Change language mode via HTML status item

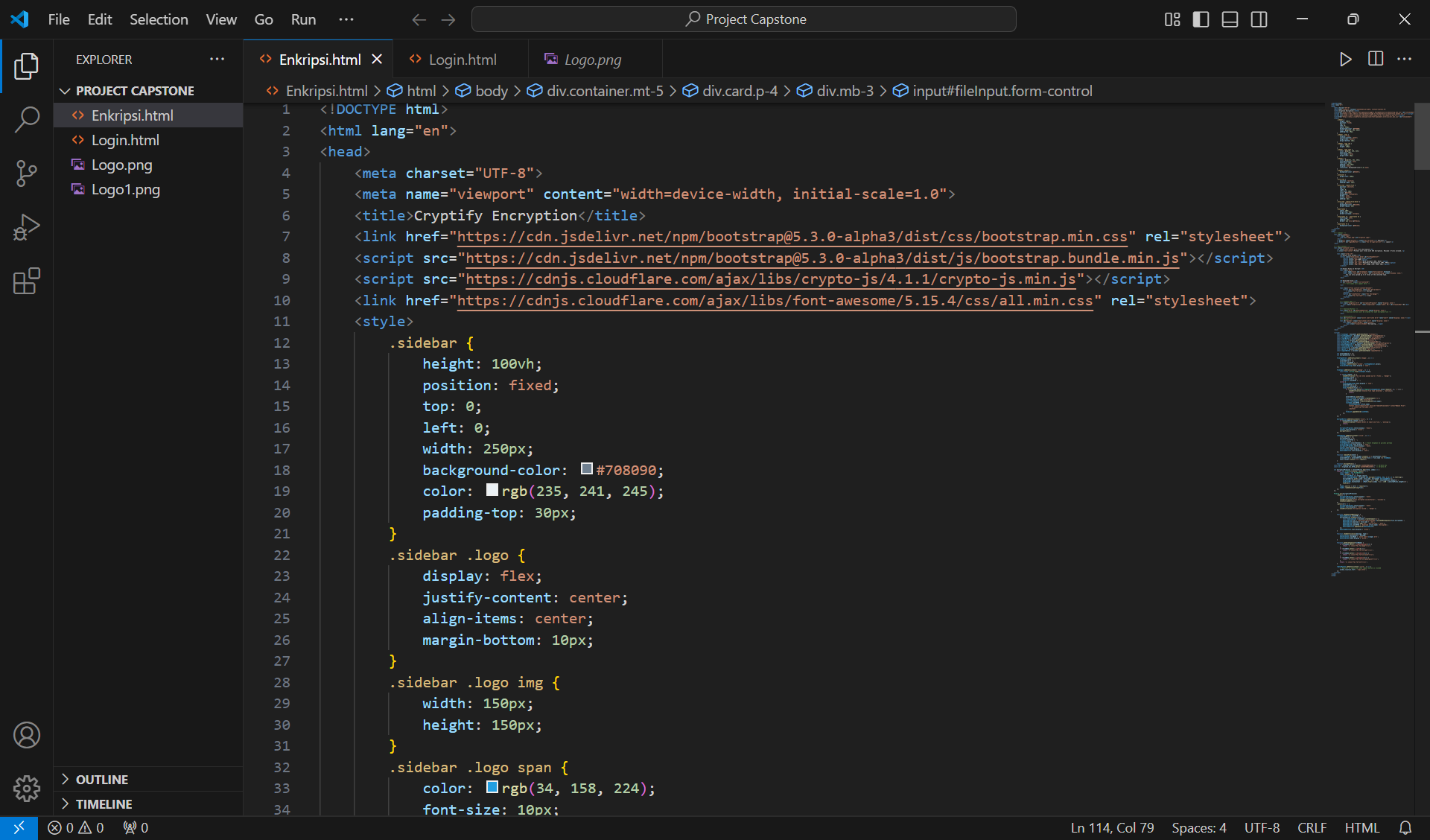pos(1361,827)
